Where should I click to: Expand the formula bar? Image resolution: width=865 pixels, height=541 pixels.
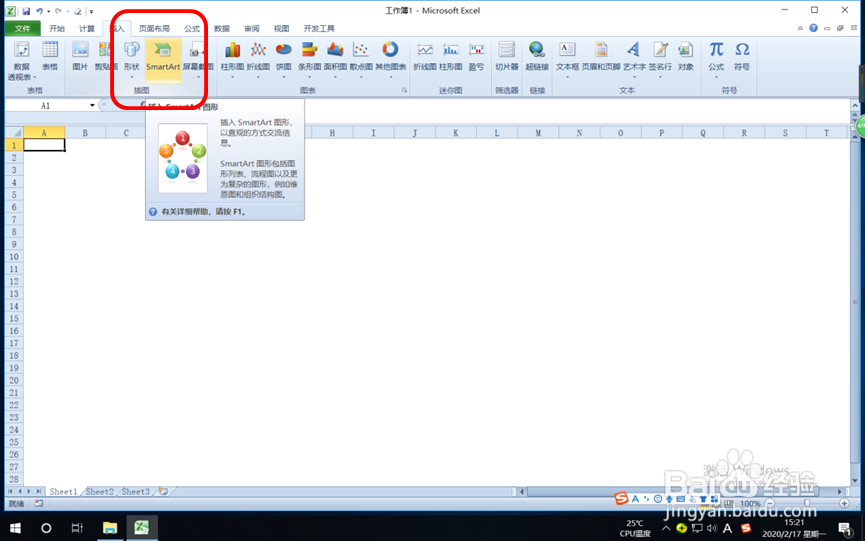(x=855, y=105)
